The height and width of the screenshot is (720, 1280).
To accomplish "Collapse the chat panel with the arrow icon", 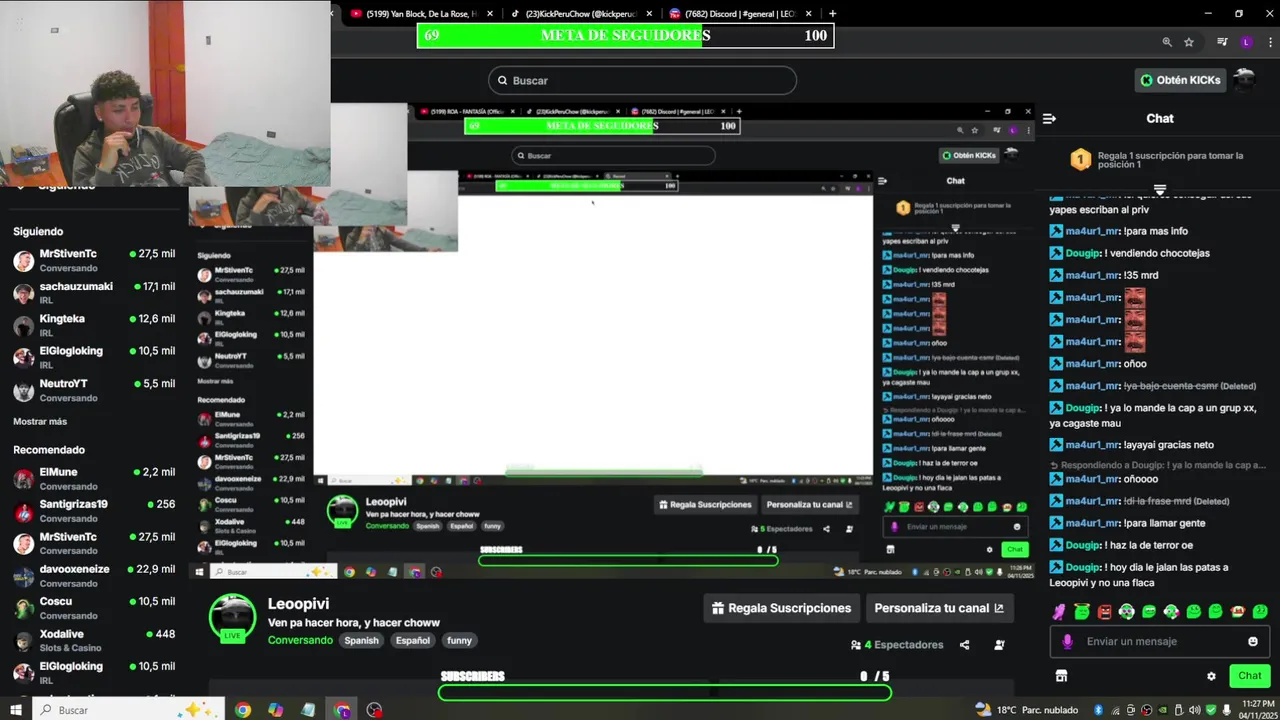I will click(1049, 118).
